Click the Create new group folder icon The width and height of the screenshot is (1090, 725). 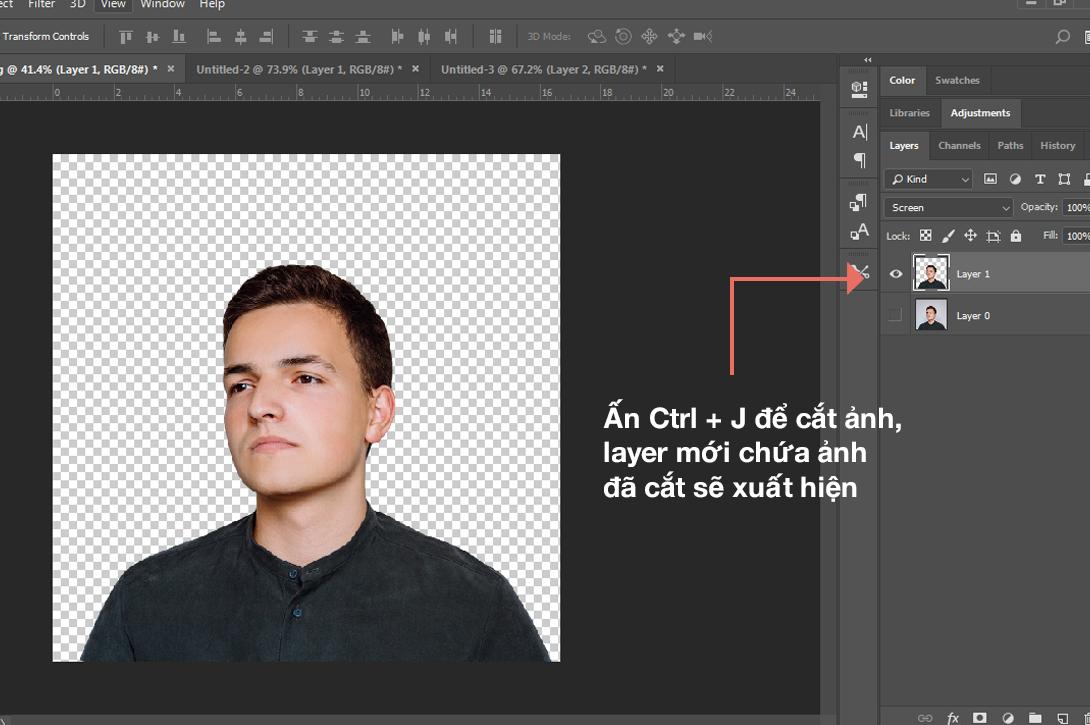pyautogui.click(x=1038, y=716)
